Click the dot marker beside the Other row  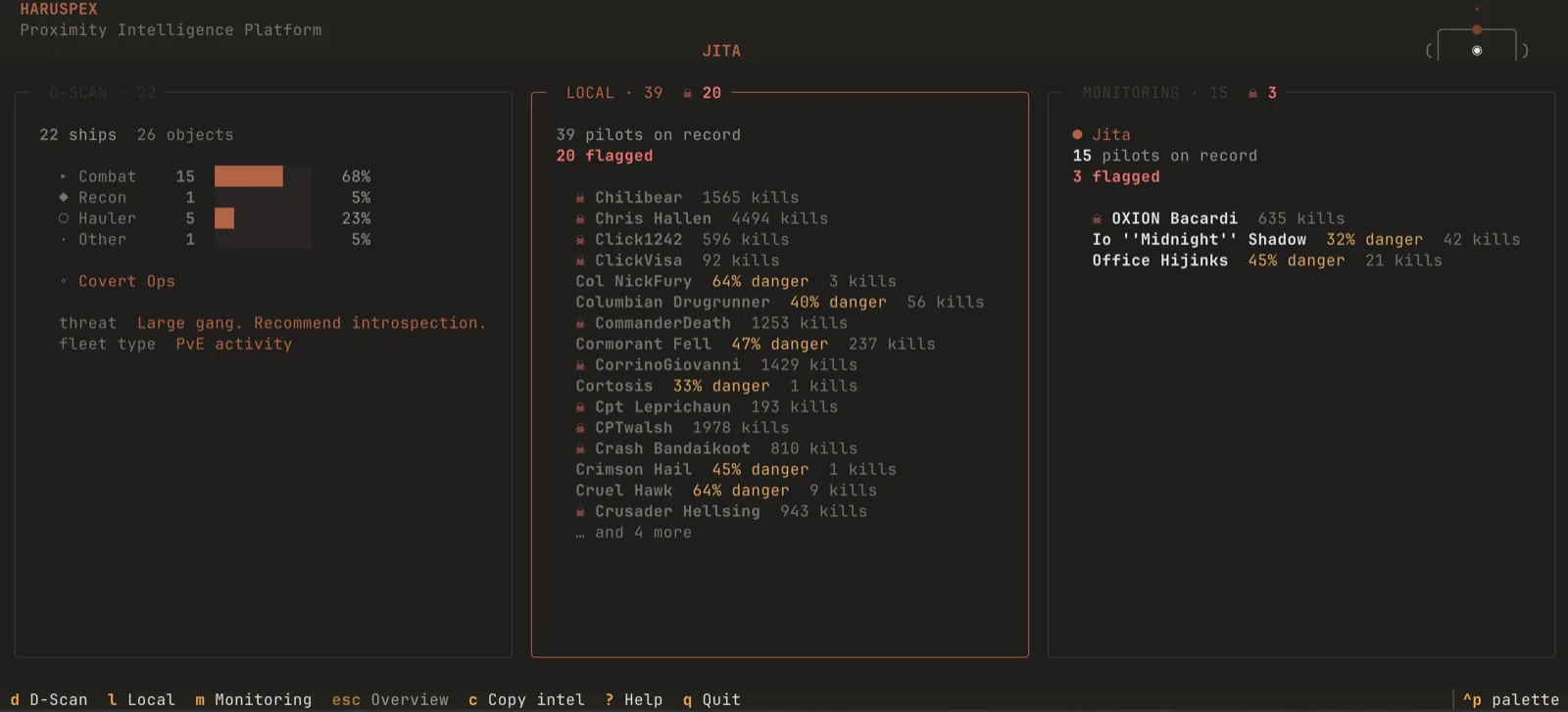point(64,239)
